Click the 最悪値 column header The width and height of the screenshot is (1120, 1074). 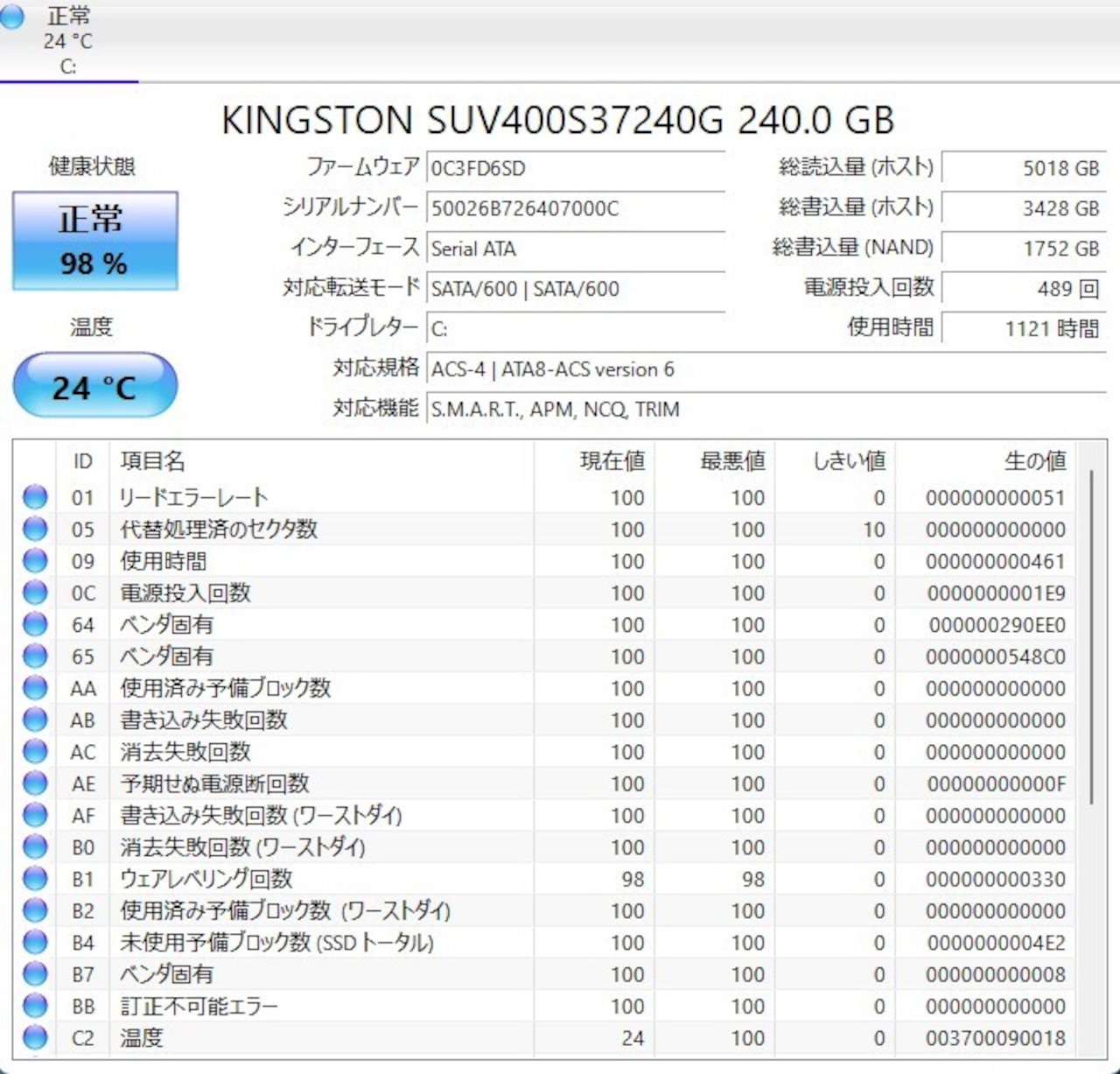click(715, 461)
